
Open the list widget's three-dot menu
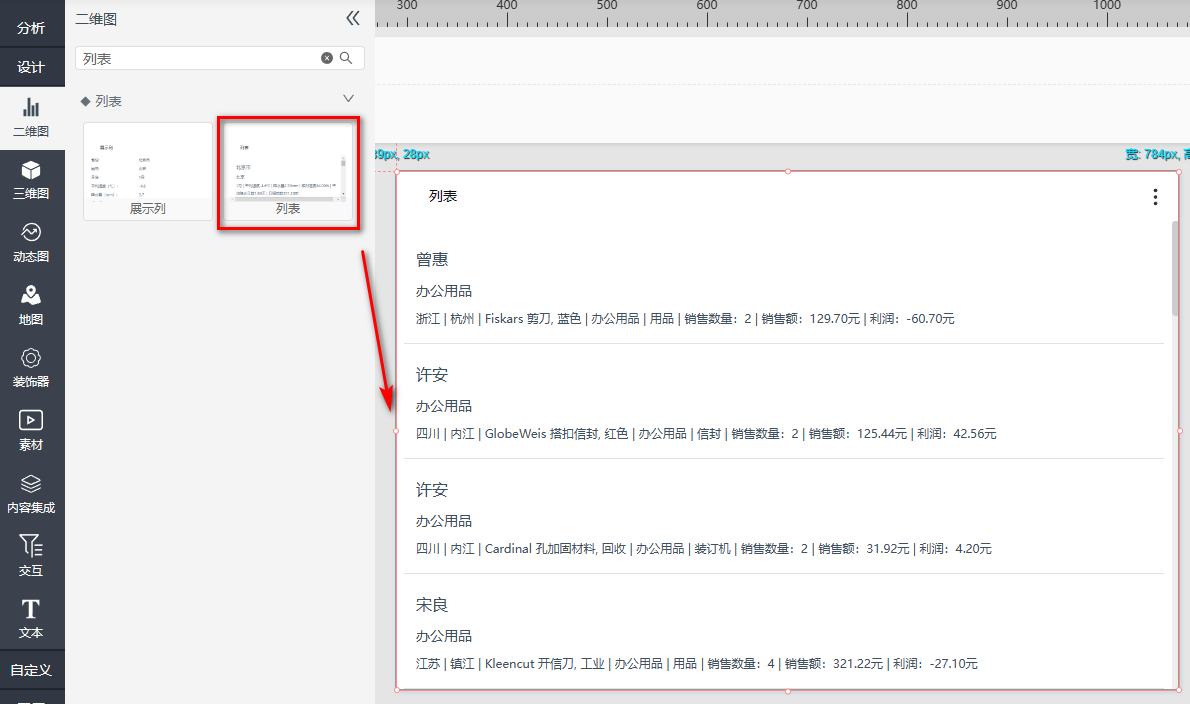(1155, 197)
